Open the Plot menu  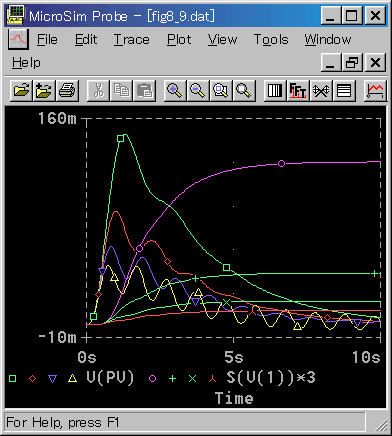point(179,40)
